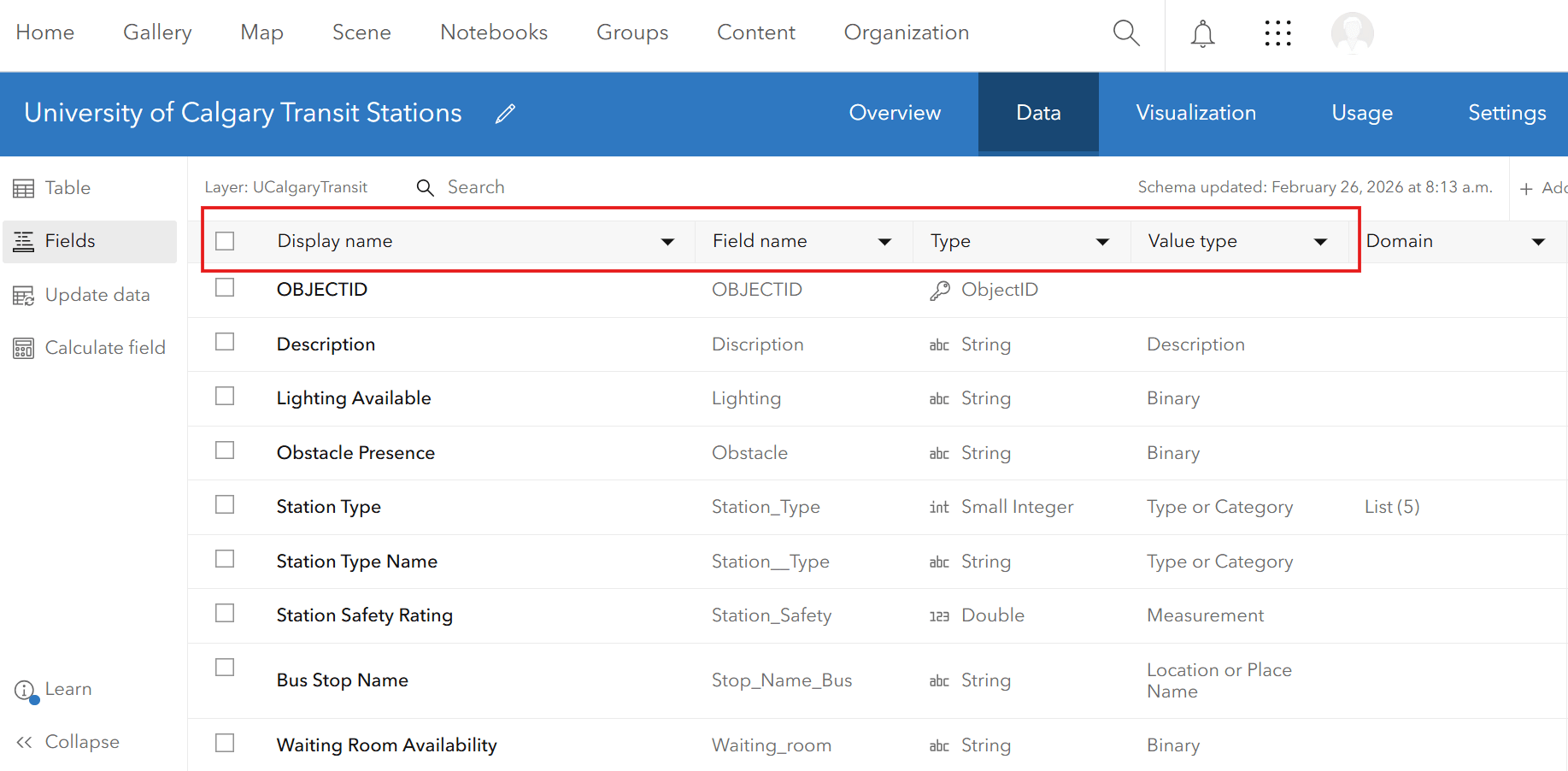1568x771 pixels.
Task: Open the Description field link
Action: pyautogui.click(x=326, y=344)
